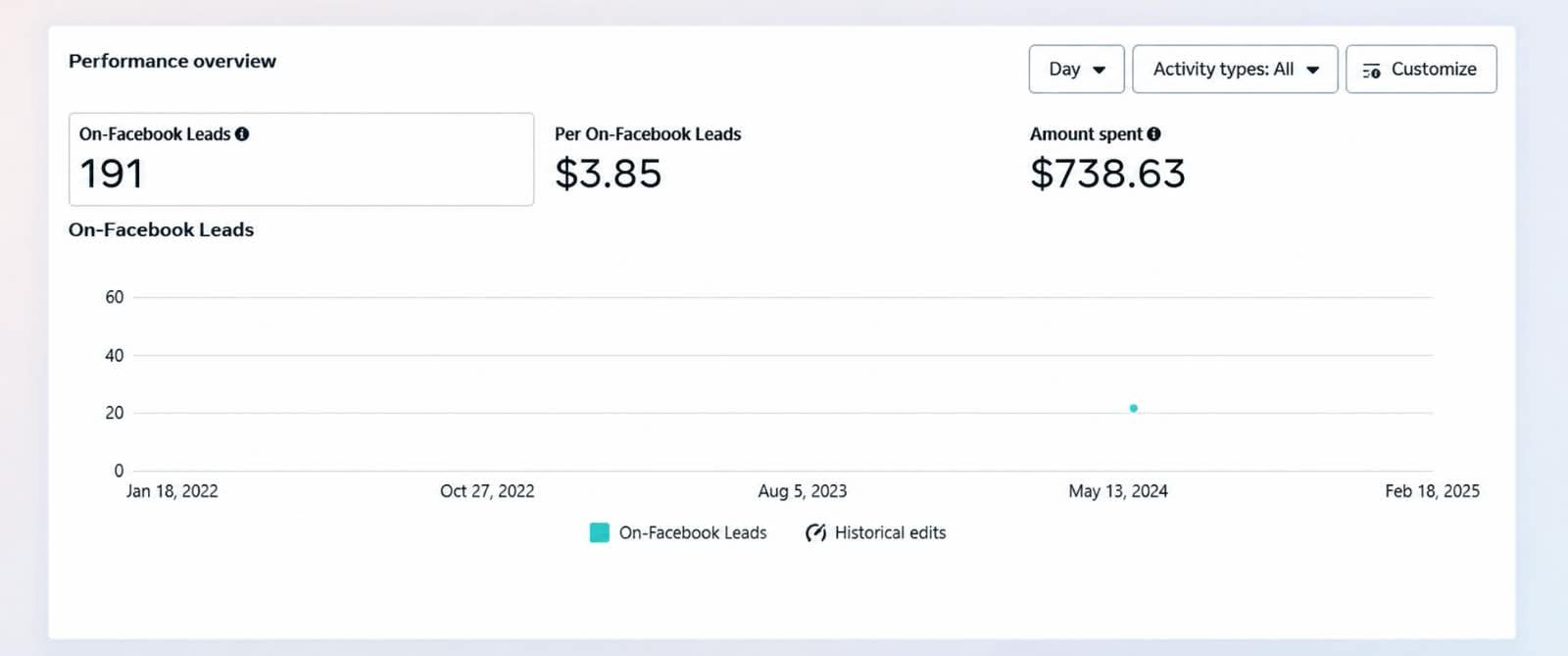Click the Customize button
Image resolution: width=1568 pixels, height=656 pixels.
(1421, 70)
